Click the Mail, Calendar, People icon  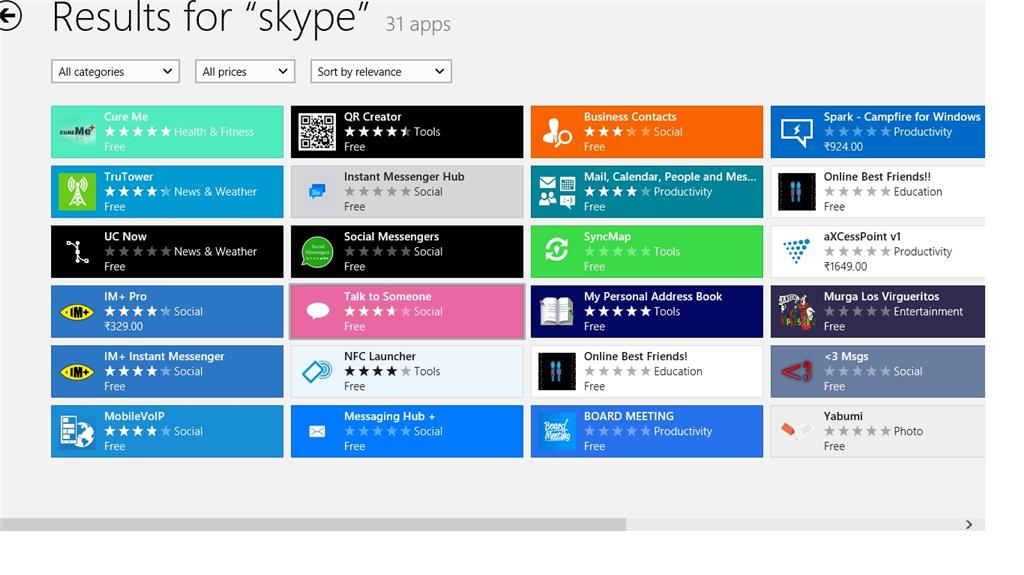click(x=556, y=191)
